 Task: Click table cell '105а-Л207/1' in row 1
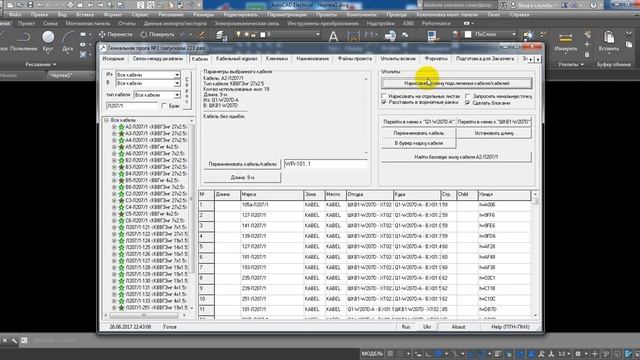pyautogui.click(x=272, y=205)
